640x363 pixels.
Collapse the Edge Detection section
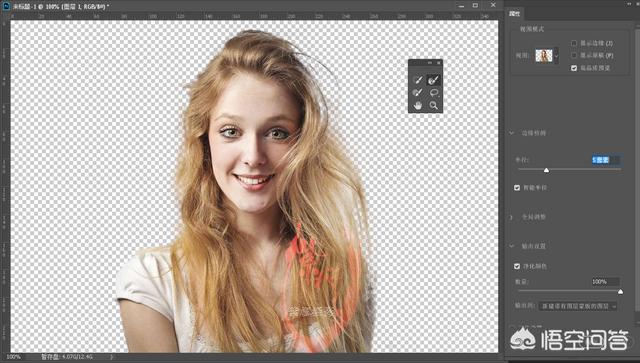tap(511, 133)
